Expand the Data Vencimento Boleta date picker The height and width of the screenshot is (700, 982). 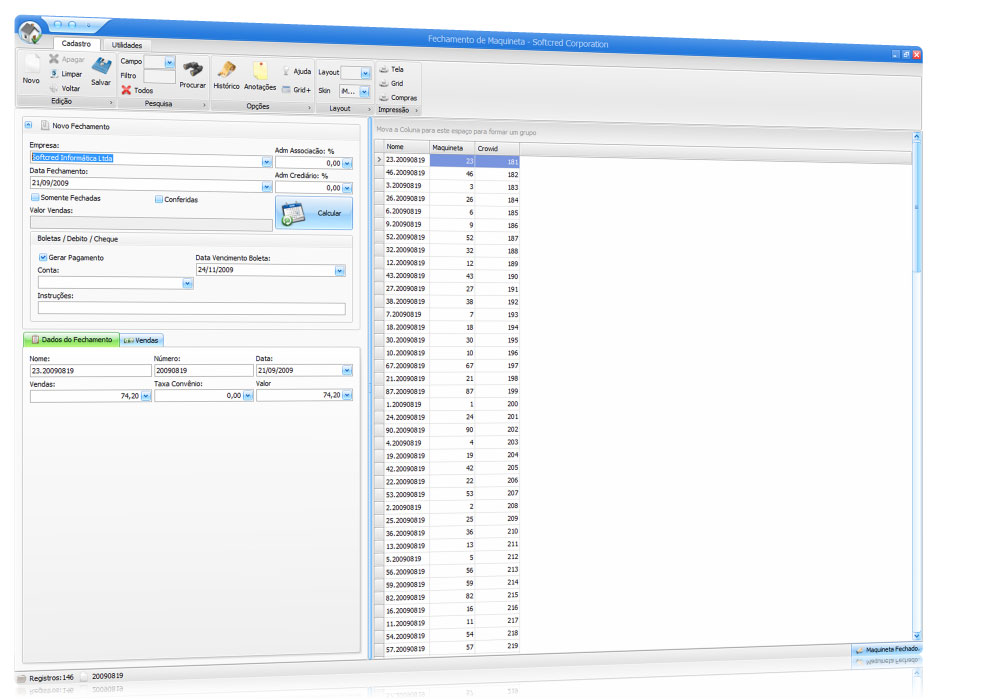340,270
